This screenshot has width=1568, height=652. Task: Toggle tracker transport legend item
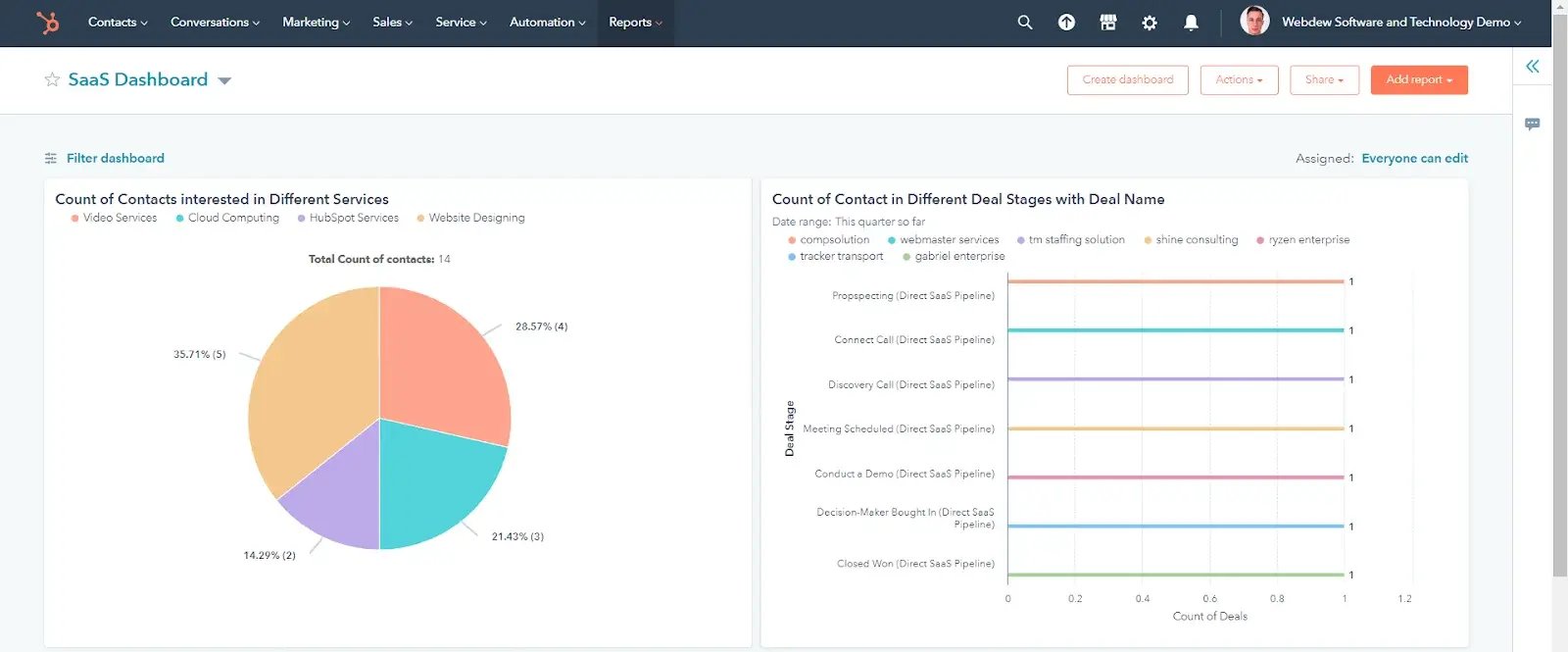[835, 256]
